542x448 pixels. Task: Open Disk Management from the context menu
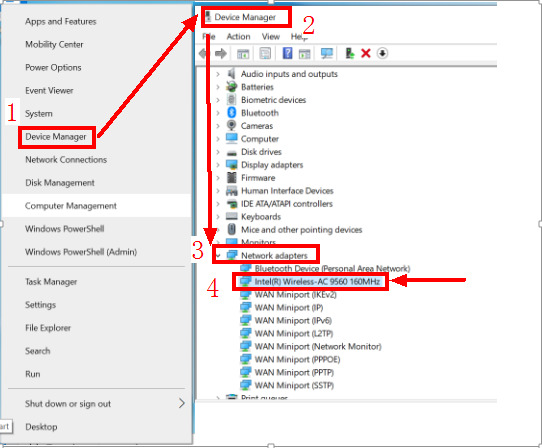pos(60,183)
